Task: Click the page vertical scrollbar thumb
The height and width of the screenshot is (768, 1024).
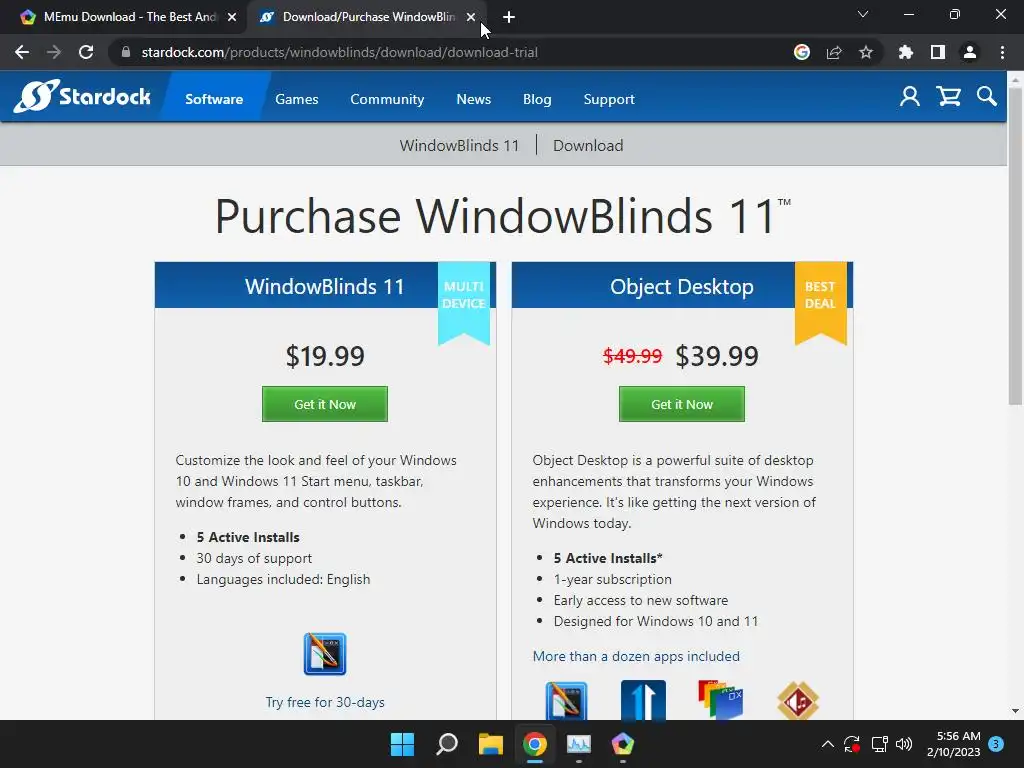Action: point(1015,245)
